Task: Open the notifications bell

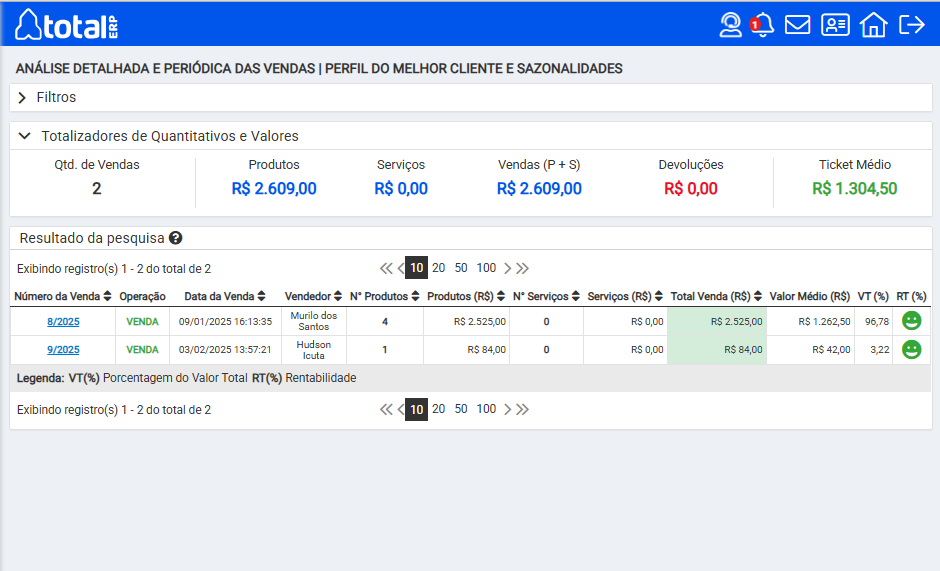Action: pyautogui.click(x=763, y=25)
